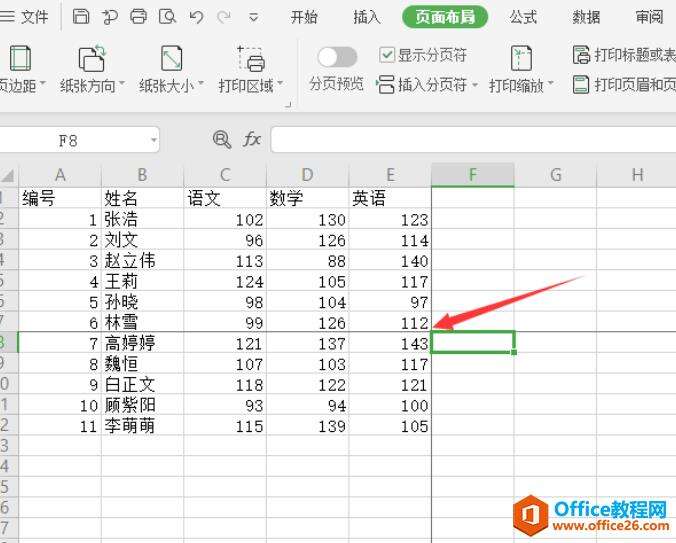Open the 审阅 tab

pyautogui.click(x=649, y=17)
